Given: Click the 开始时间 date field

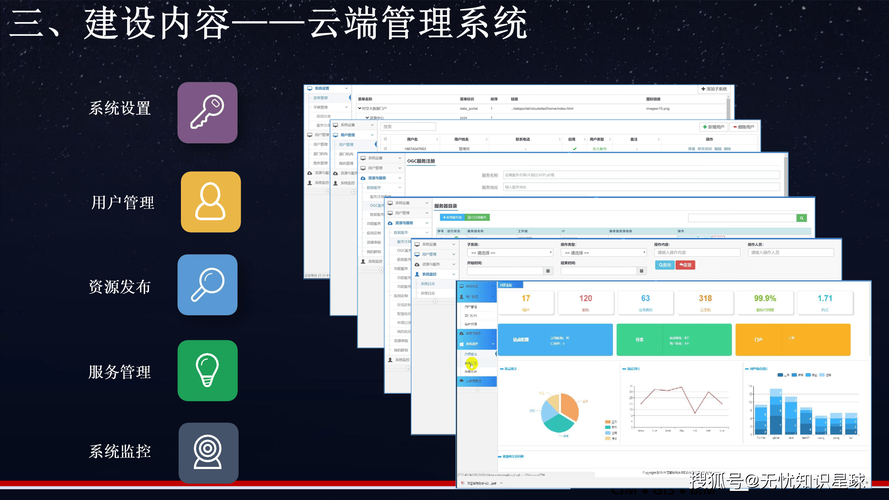Looking at the screenshot, I should click(x=505, y=271).
